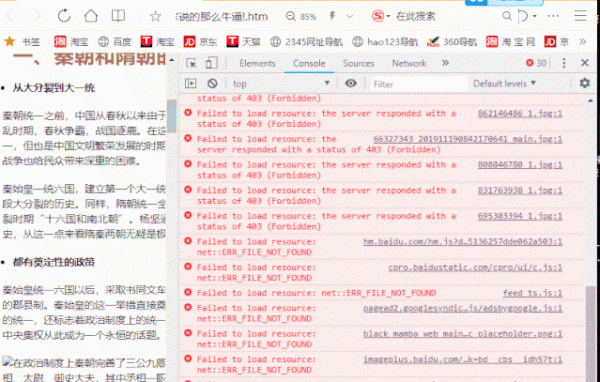This screenshot has width=600, height=382.
Task: Open 862146486_1.jpg source link
Action: 520,113
